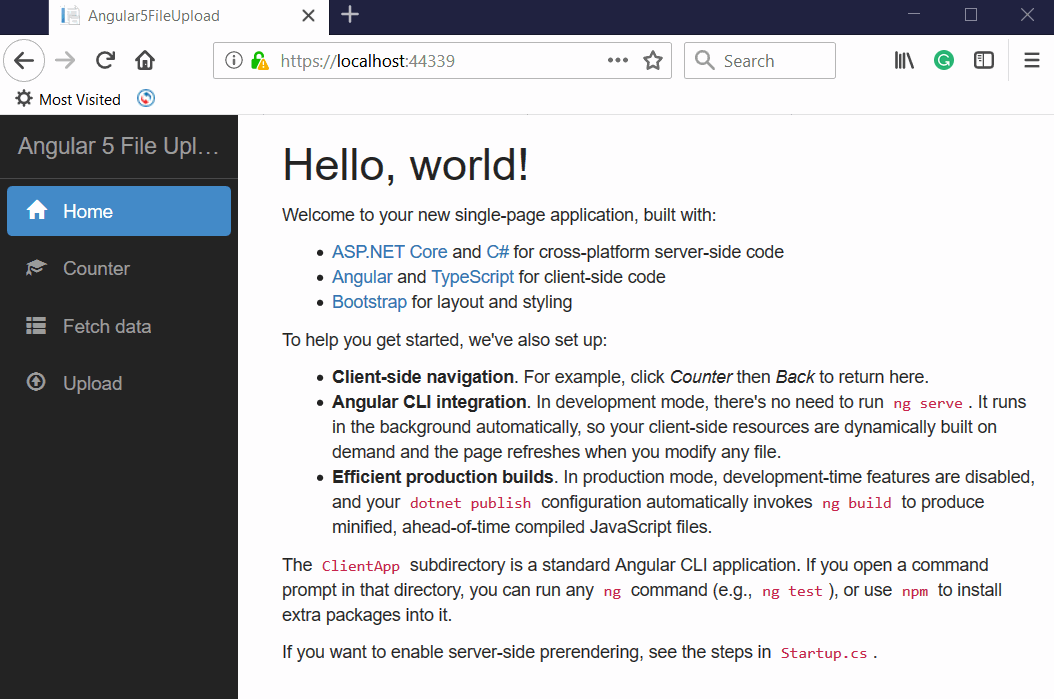Follow the Bootstrap link
The height and width of the screenshot is (699, 1054).
pyautogui.click(x=368, y=301)
